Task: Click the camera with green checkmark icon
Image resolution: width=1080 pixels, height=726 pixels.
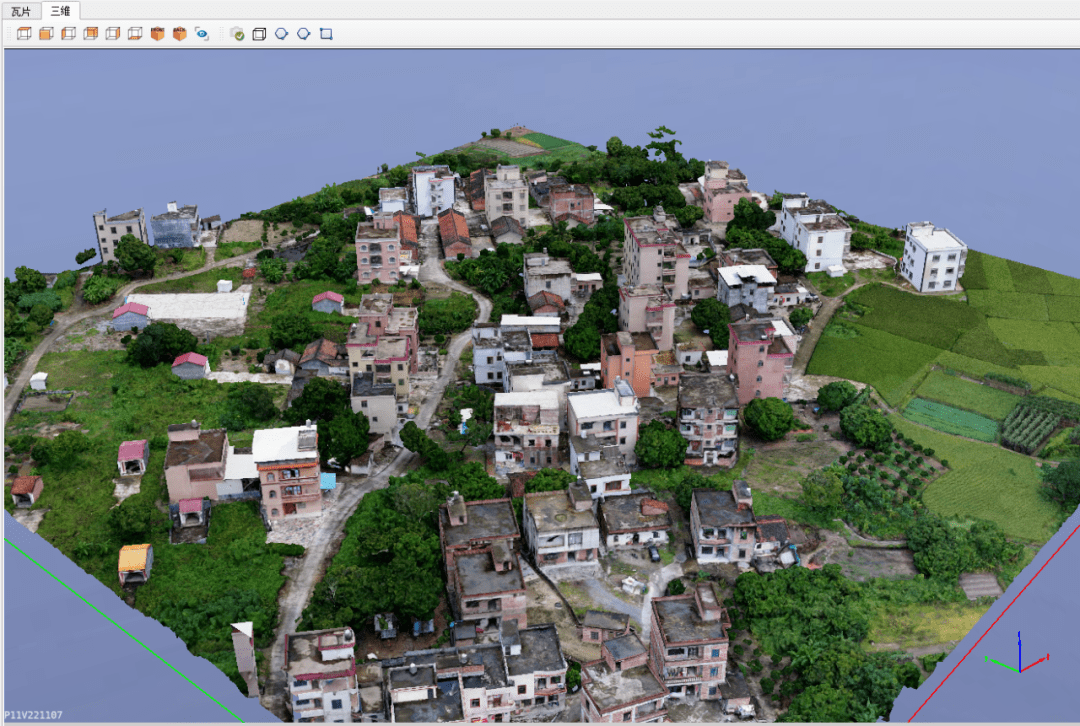Action: click(x=237, y=34)
